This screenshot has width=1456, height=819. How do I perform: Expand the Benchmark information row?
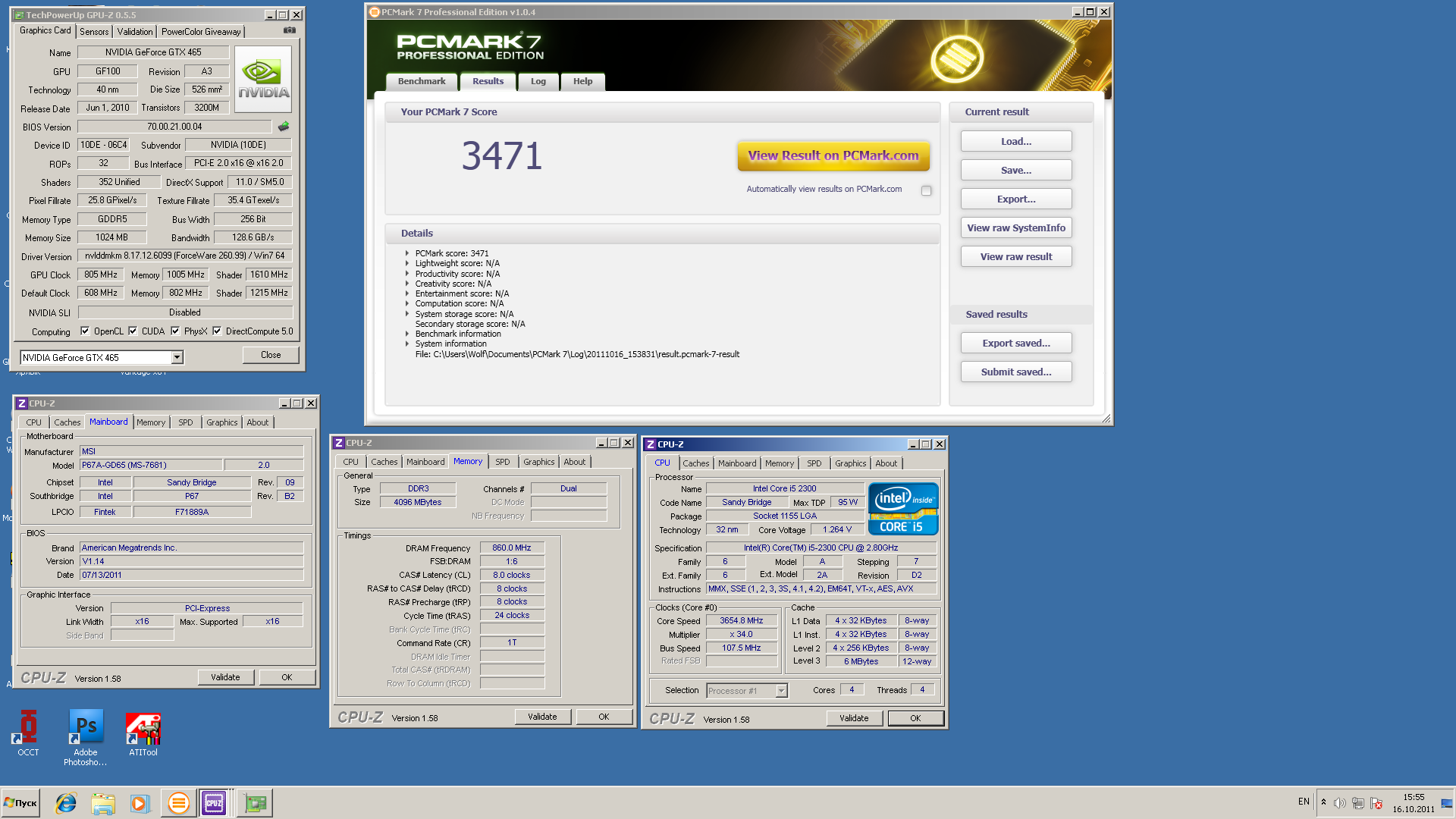[x=407, y=334]
